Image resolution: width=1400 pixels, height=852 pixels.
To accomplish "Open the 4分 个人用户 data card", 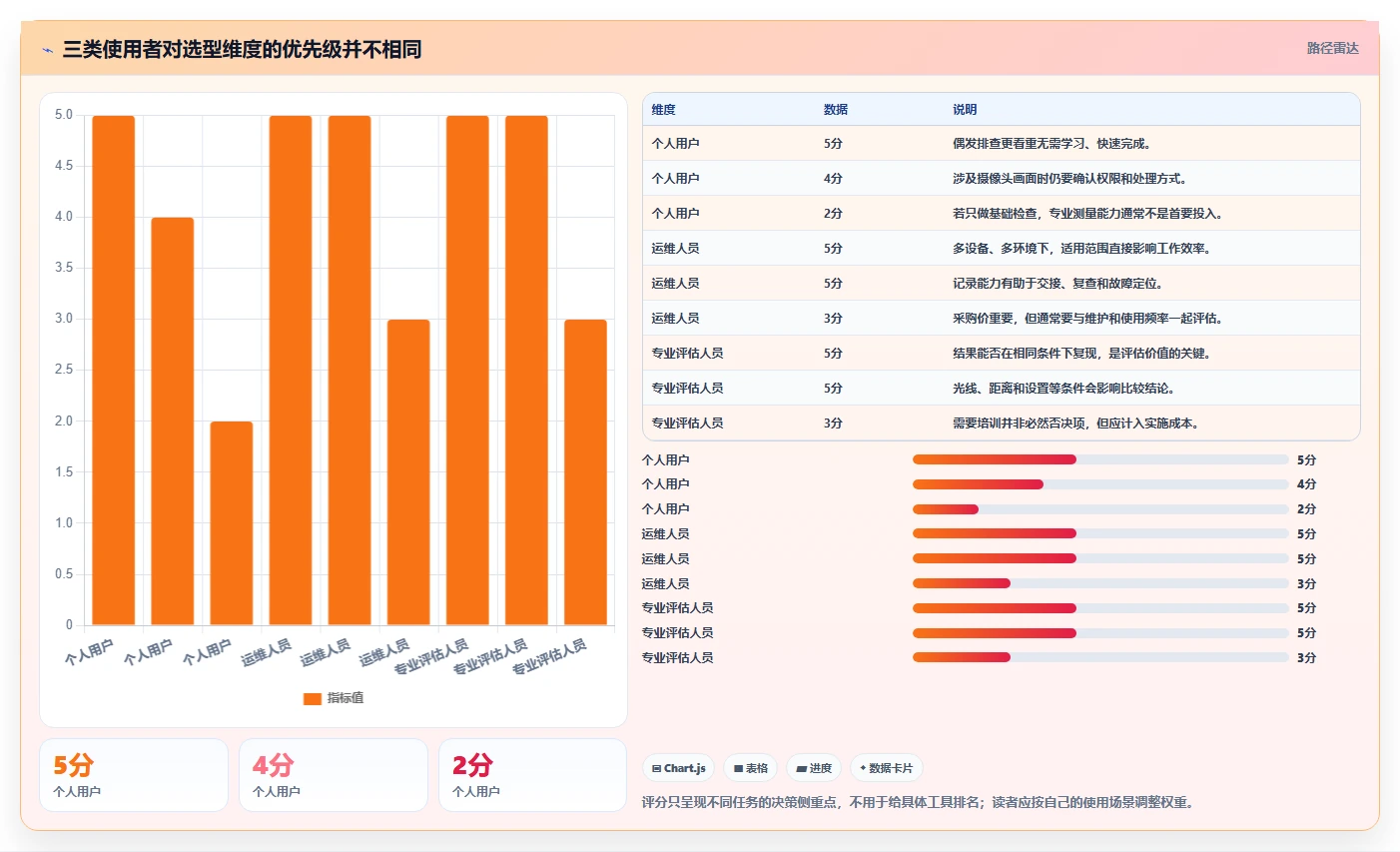I will pyautogui.click(x=334, y=775).
